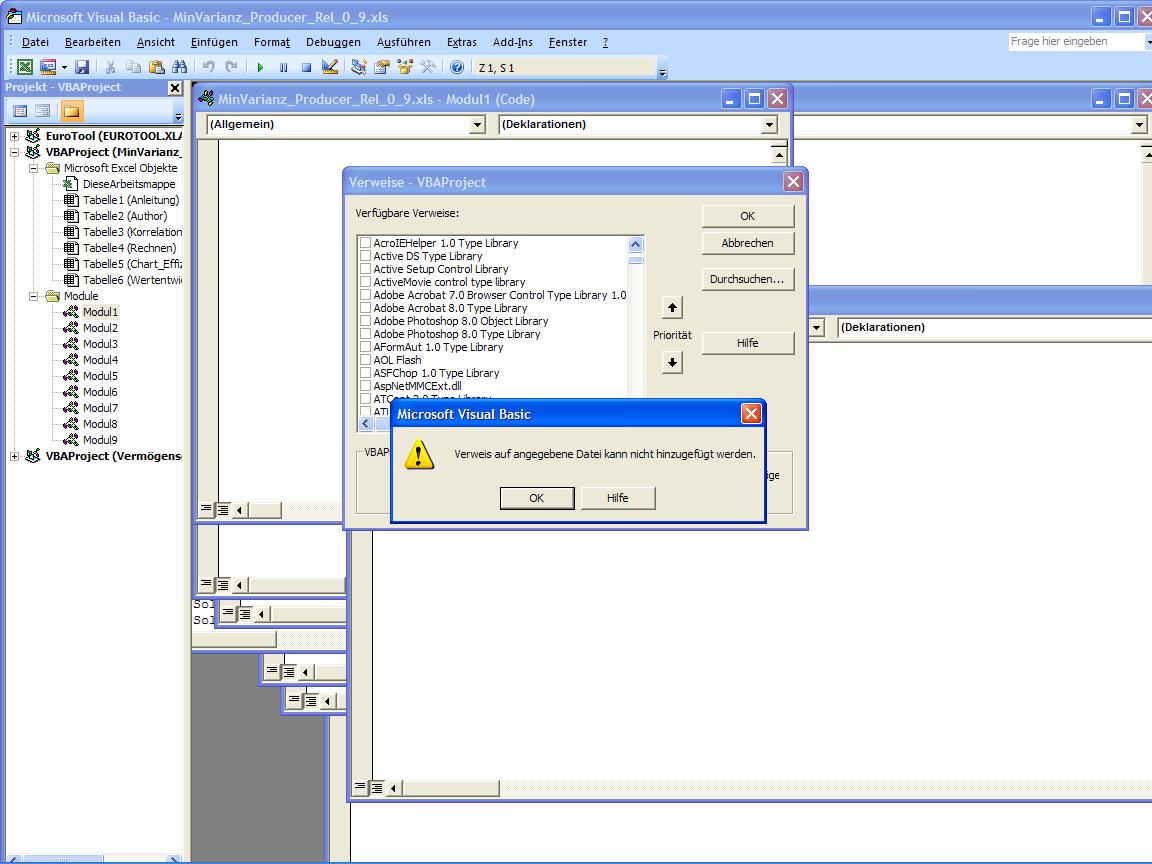
Task: Click the Break pause icon
Action: [x=284, y=68]
